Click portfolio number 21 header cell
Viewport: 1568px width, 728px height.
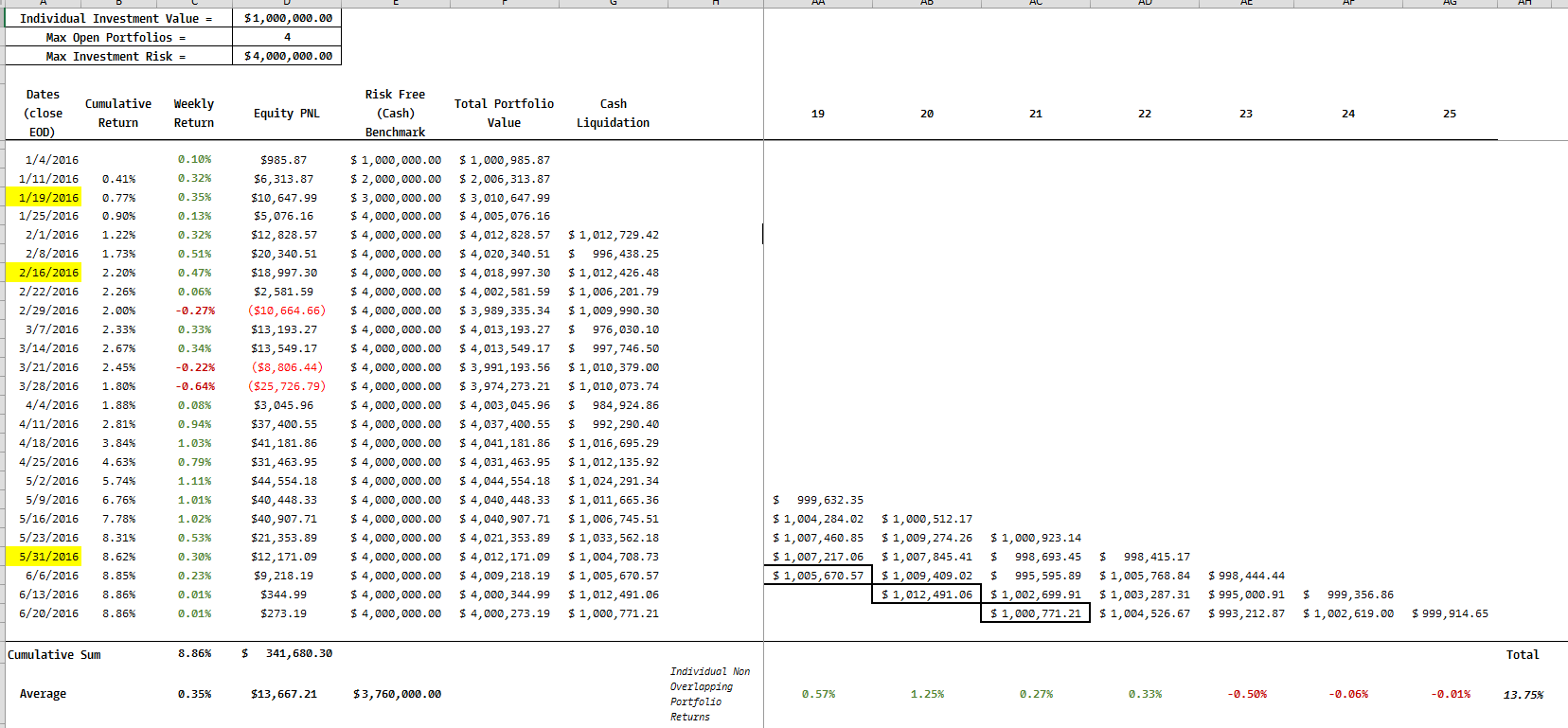(x=1036, y=114)
